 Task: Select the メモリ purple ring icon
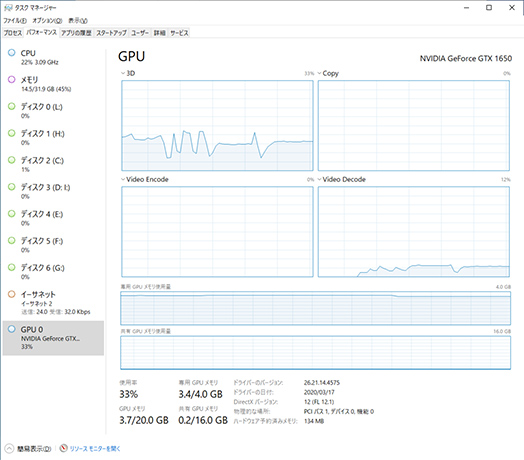tap(12, 79)
